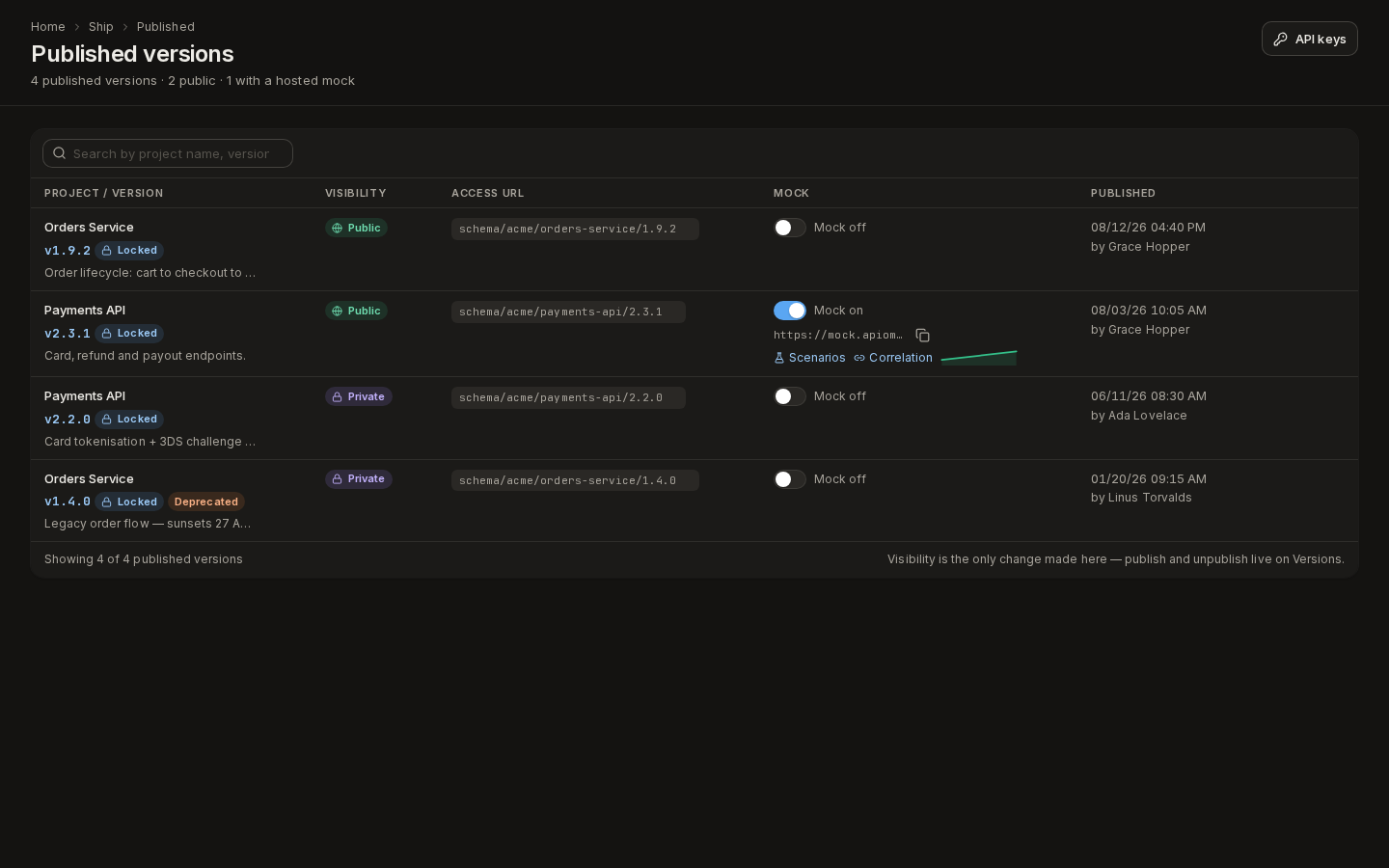1389x868 pixels.
Task: Click the search magnifier icon
Action: (60, 153)
